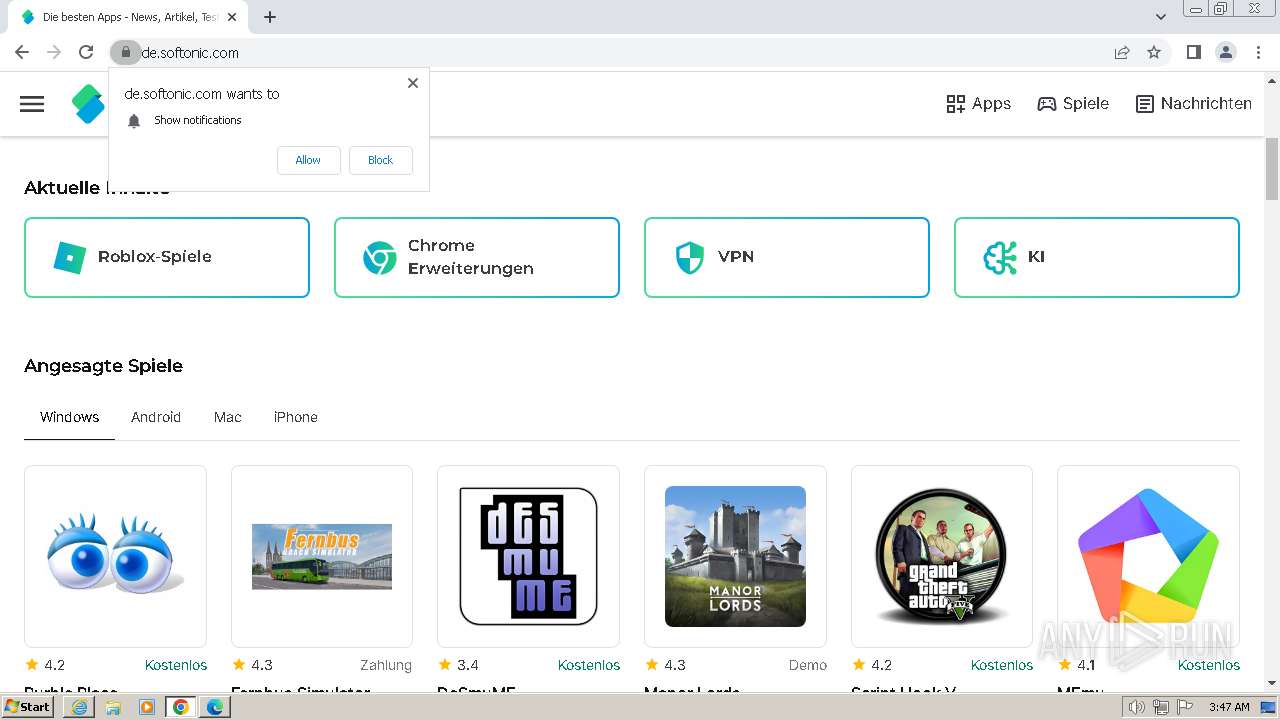The image size is (1280, 720).
Task: Share this page icon in address bar
Action: [x=1122, y=52]
